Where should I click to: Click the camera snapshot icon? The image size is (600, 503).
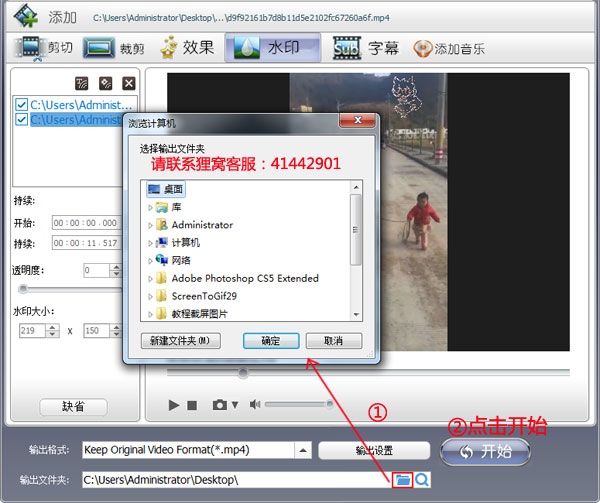pyautogui.click(x=220, y=405)
